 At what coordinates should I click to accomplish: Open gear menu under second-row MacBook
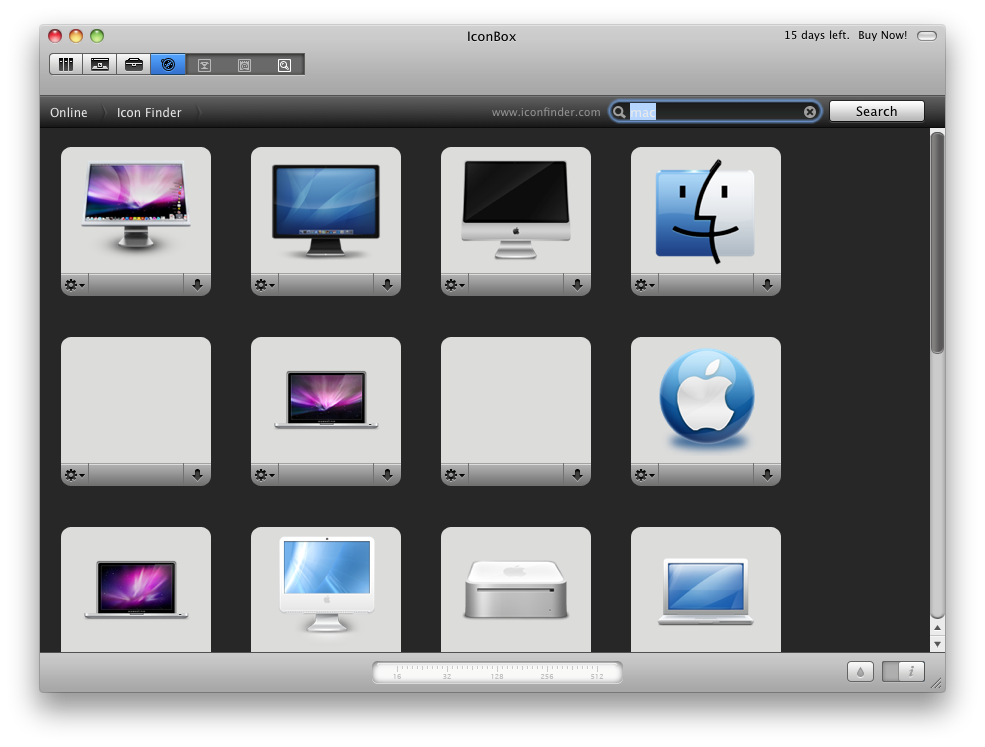(x=264, y=475)
